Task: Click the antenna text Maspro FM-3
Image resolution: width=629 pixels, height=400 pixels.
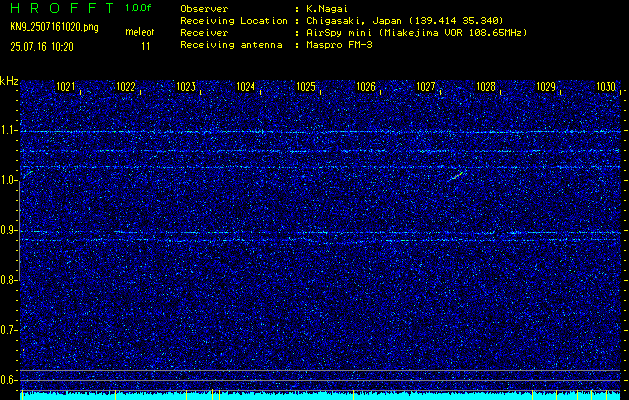Action: tap(339, 45)
